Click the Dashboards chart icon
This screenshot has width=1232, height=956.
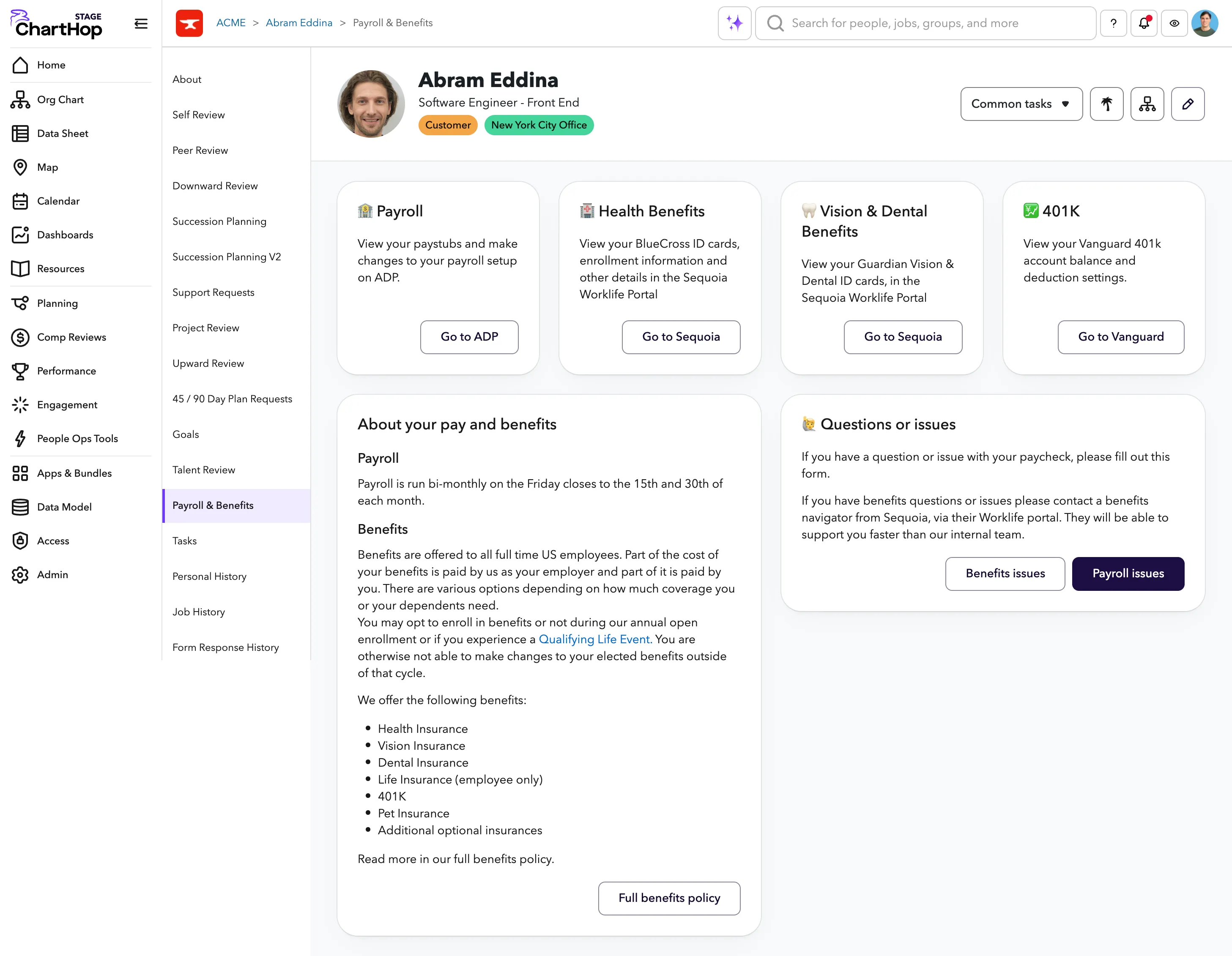click(20, 235)
